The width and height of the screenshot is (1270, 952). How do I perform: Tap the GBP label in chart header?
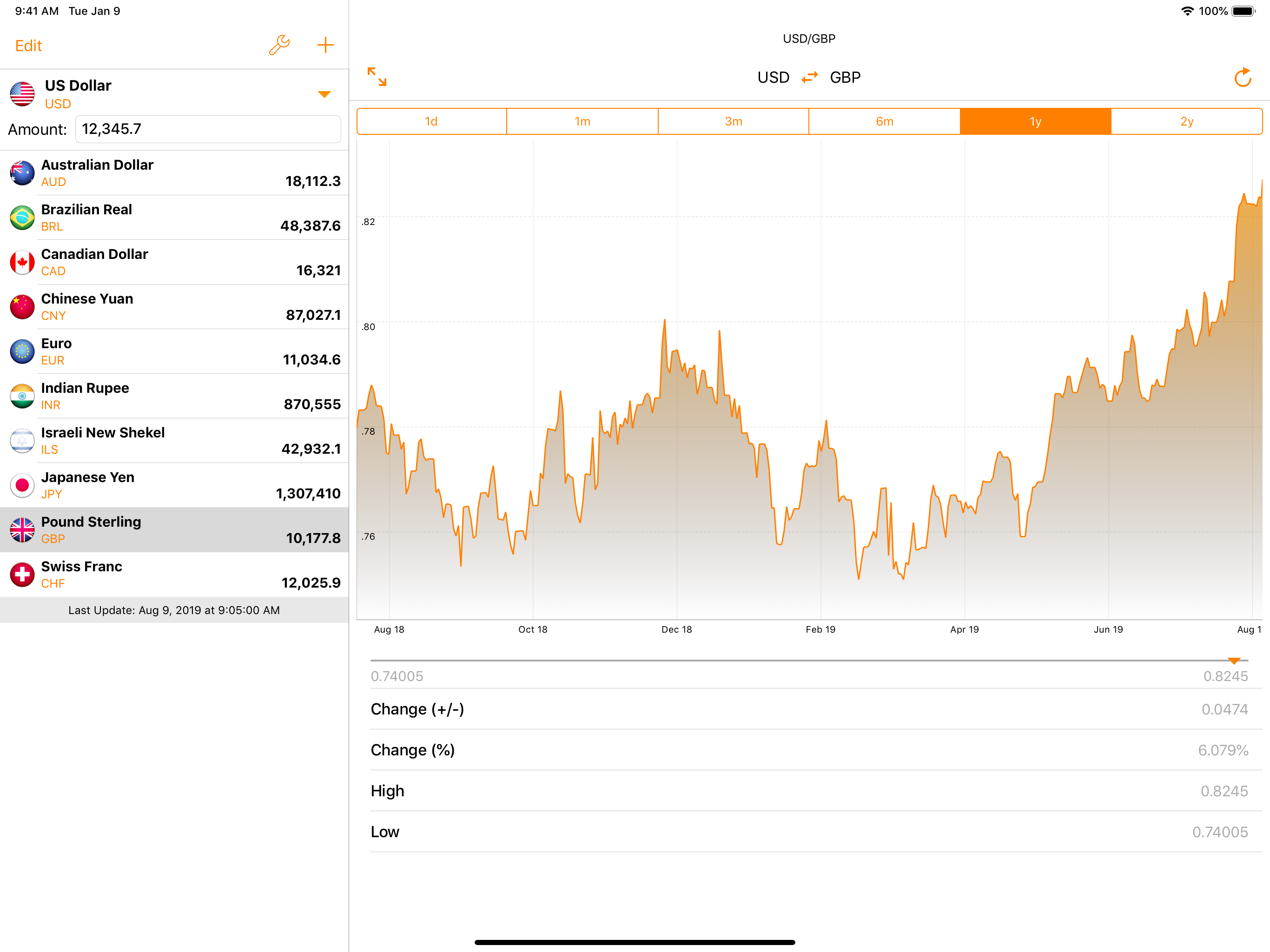[845, 78]
